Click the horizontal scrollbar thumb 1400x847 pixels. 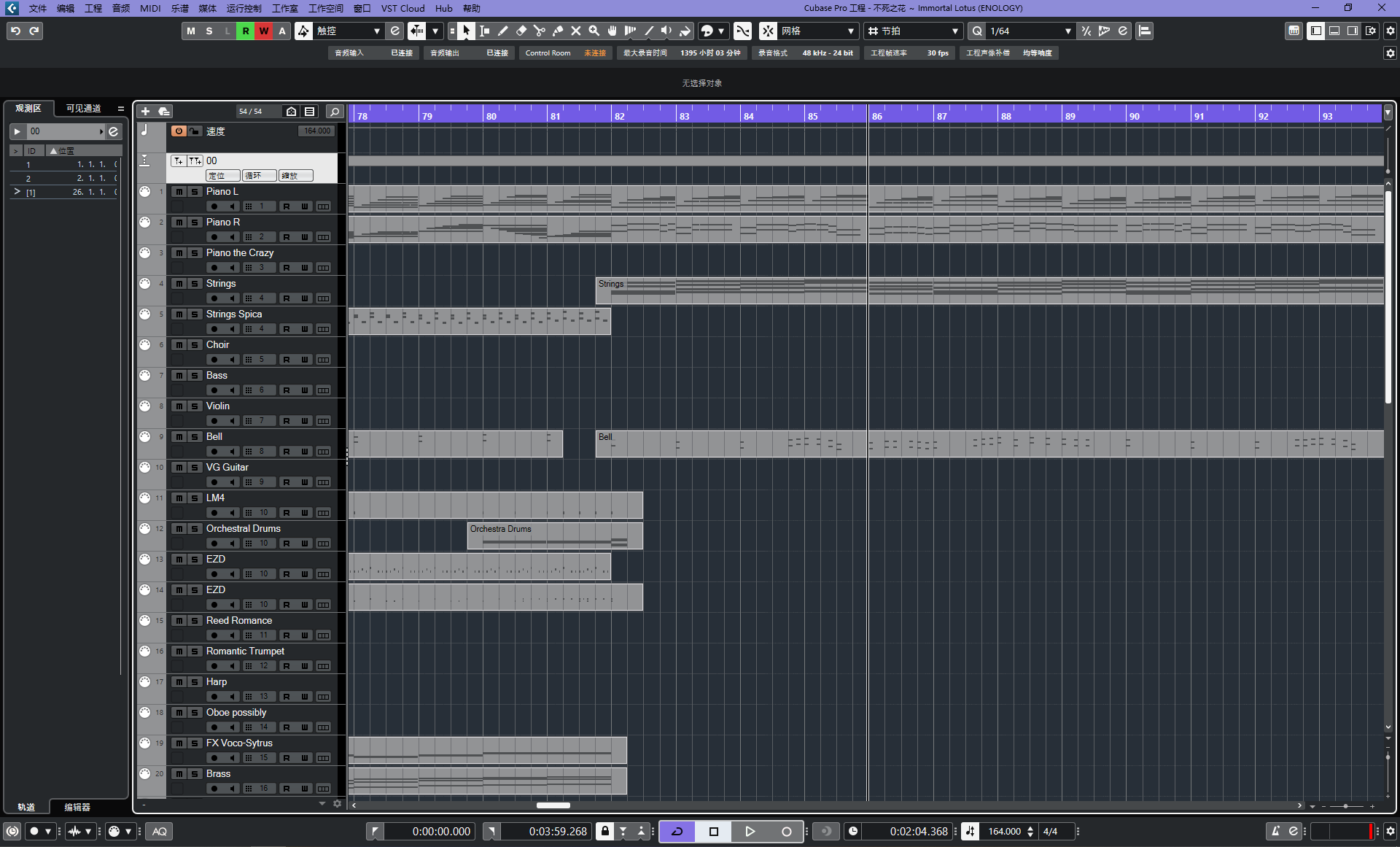553,805
